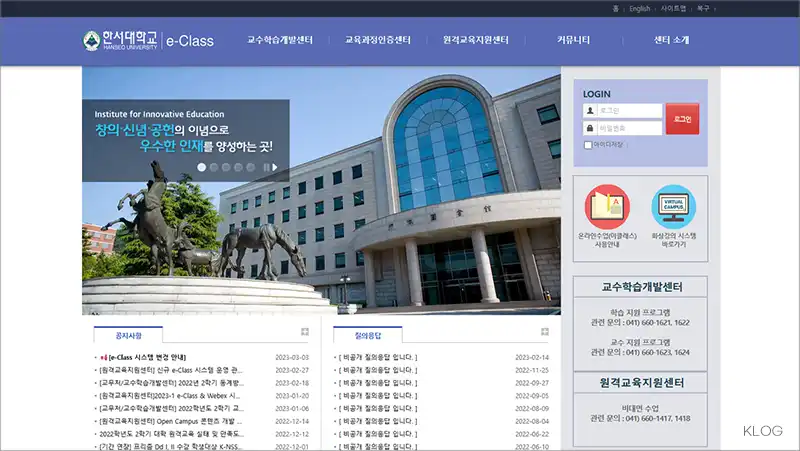Click the sidebar 원격교육지원센터 heading box
The image size is (800, 451).
(x=641, y=383)
